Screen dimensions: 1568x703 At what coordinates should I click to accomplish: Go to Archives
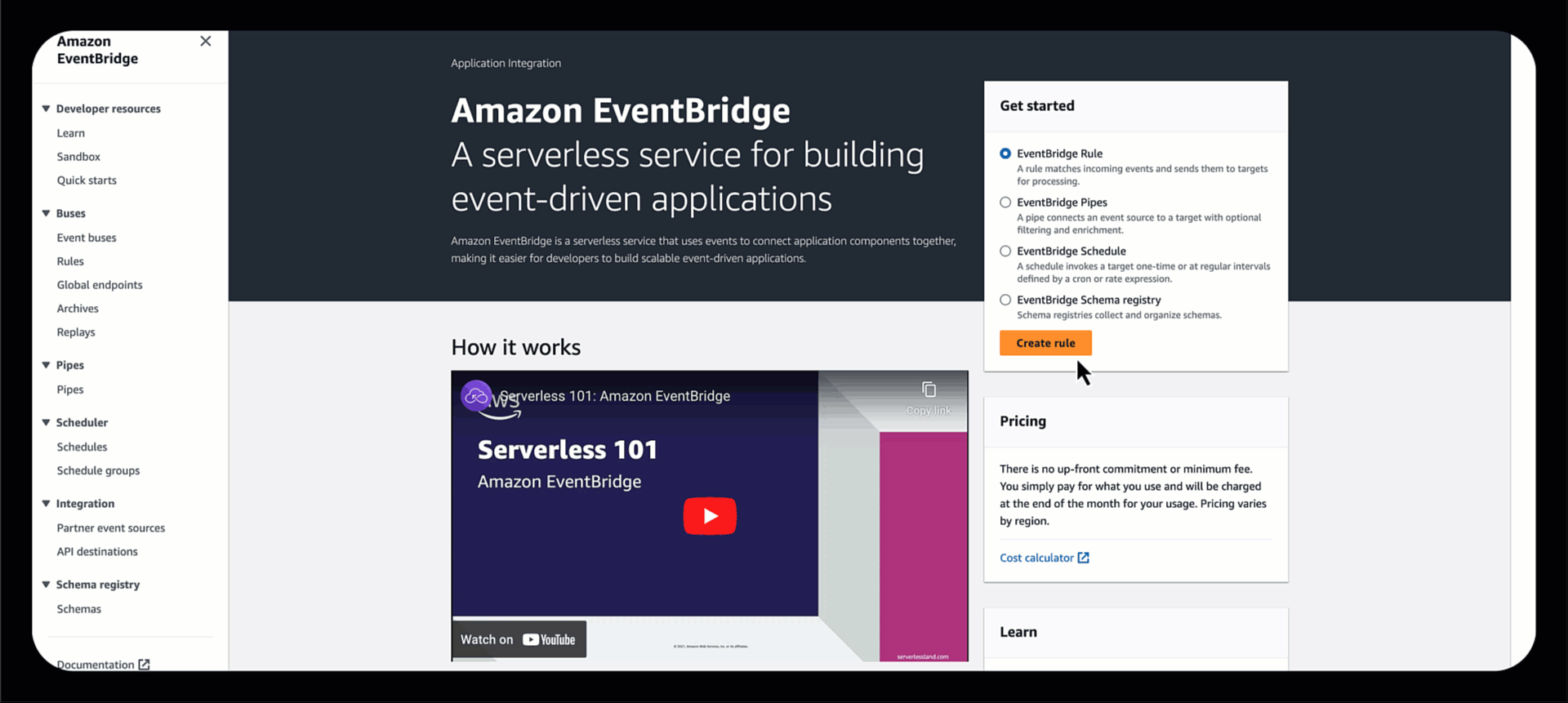coord(78,309)
